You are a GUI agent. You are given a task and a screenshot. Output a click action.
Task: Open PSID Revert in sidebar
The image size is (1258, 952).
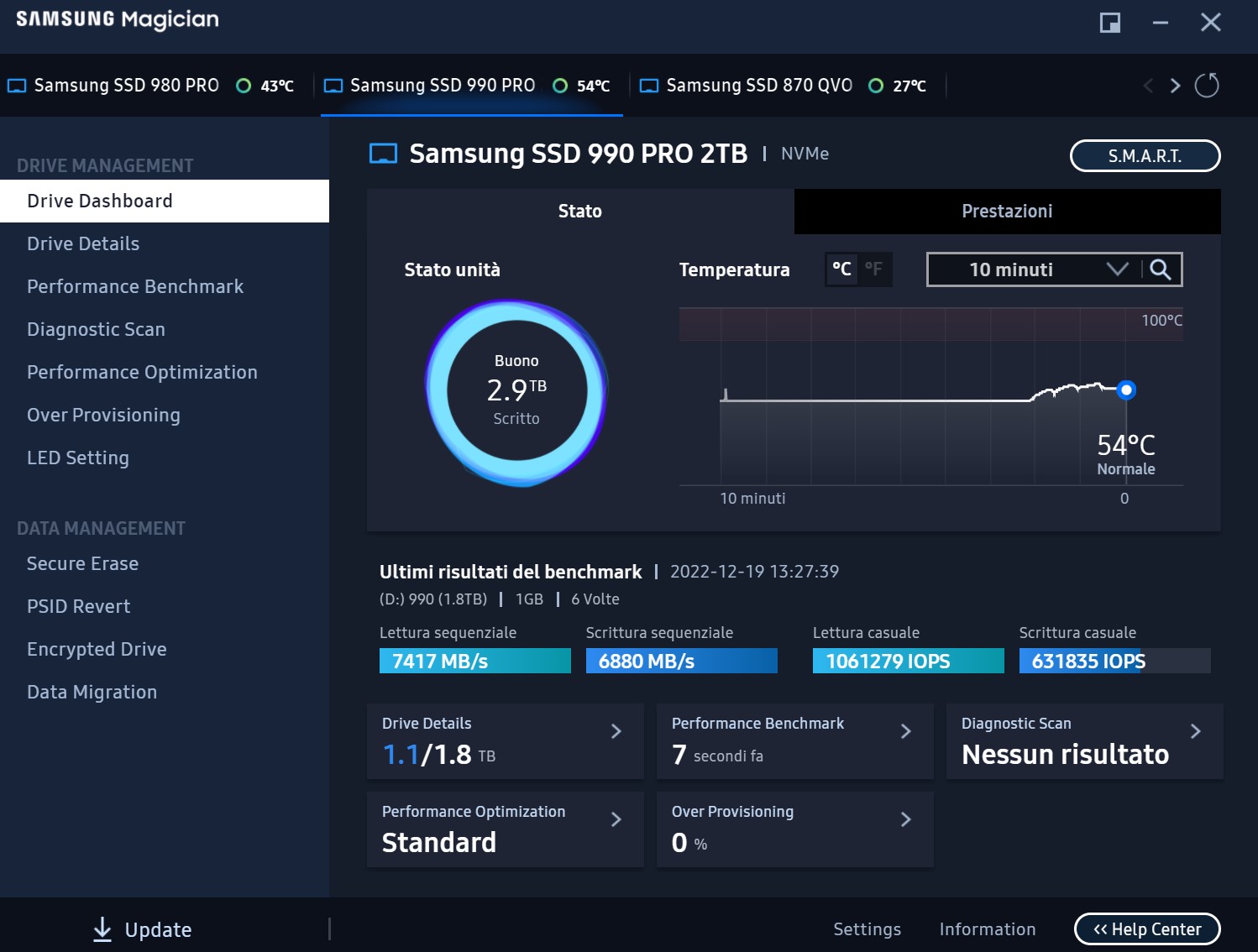(x=165, y=607)
